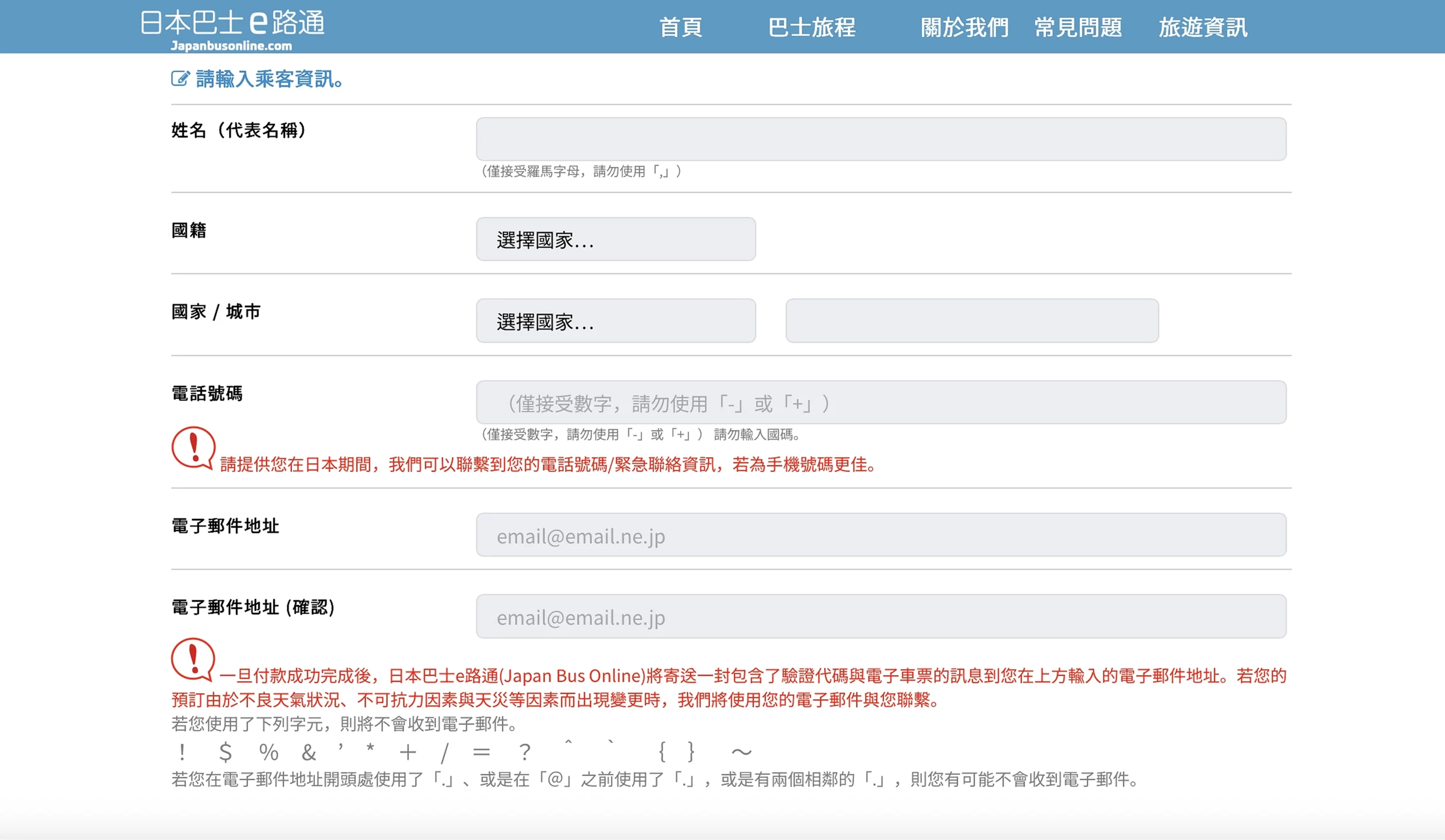Open the 常見問題 menu item
This screenshot has height=840, width=1445.
tap(1078, 28)
